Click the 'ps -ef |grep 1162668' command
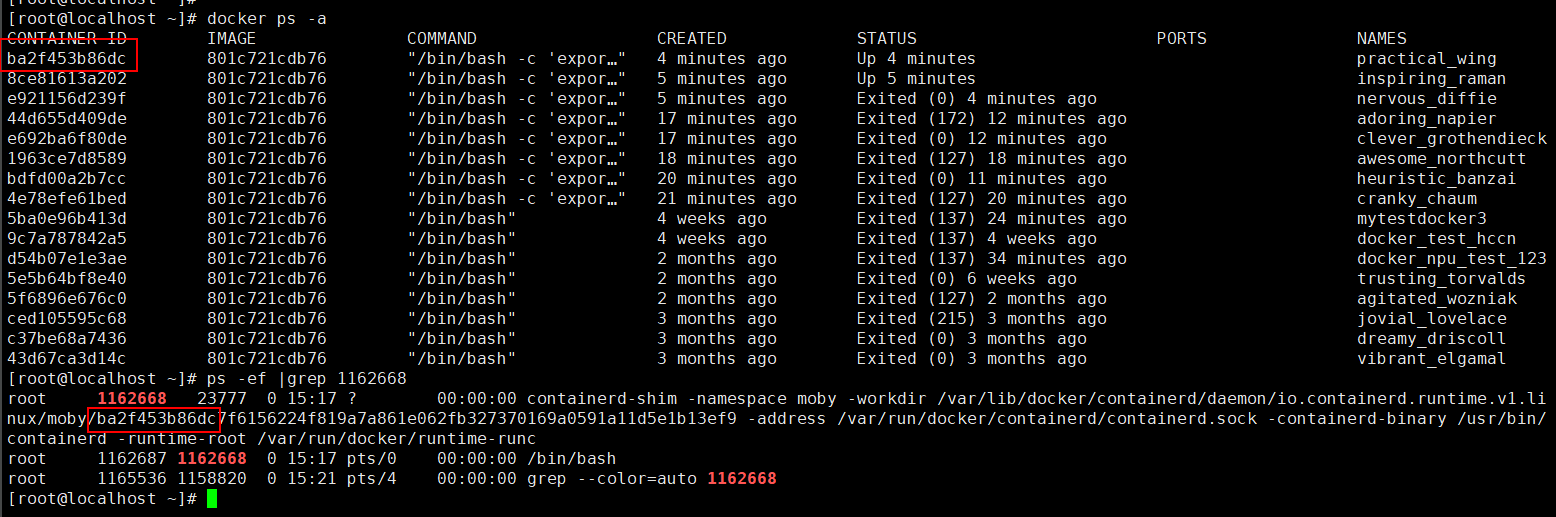This screenshot has width=1556, height=517. click(307, 379)
